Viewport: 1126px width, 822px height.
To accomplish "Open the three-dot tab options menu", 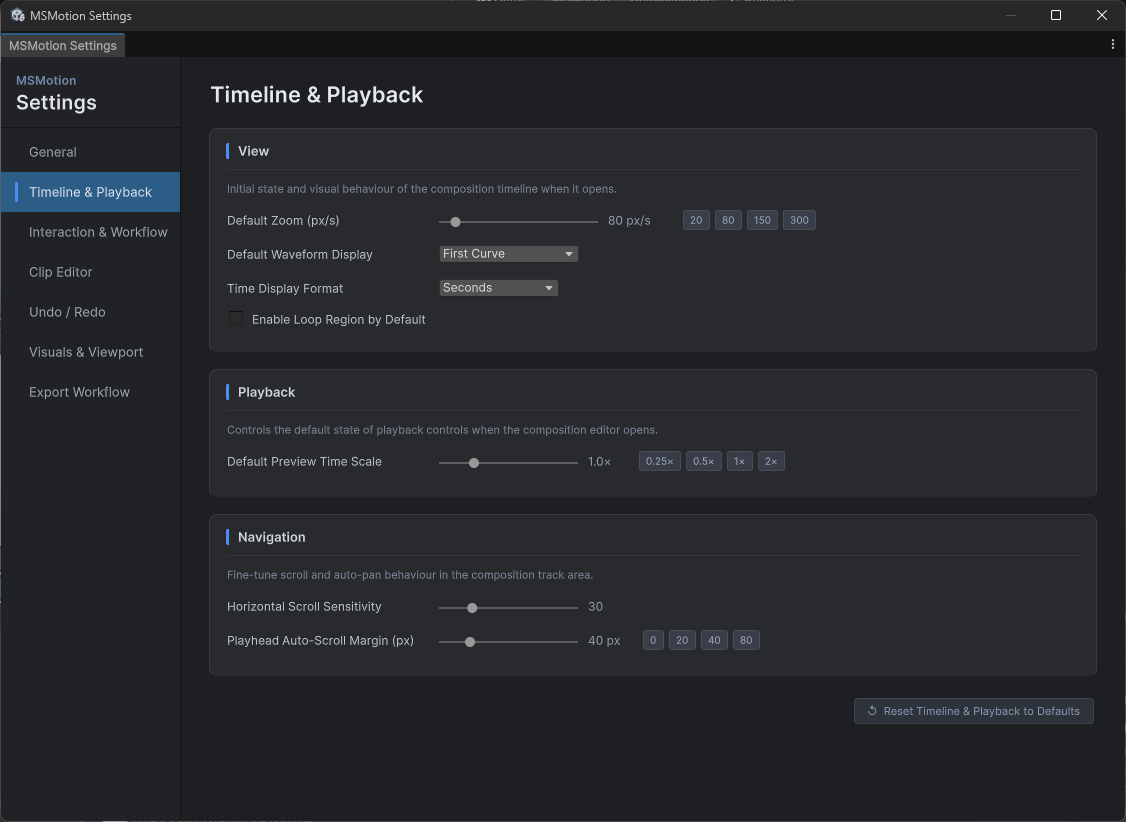I will (1112, 45).
